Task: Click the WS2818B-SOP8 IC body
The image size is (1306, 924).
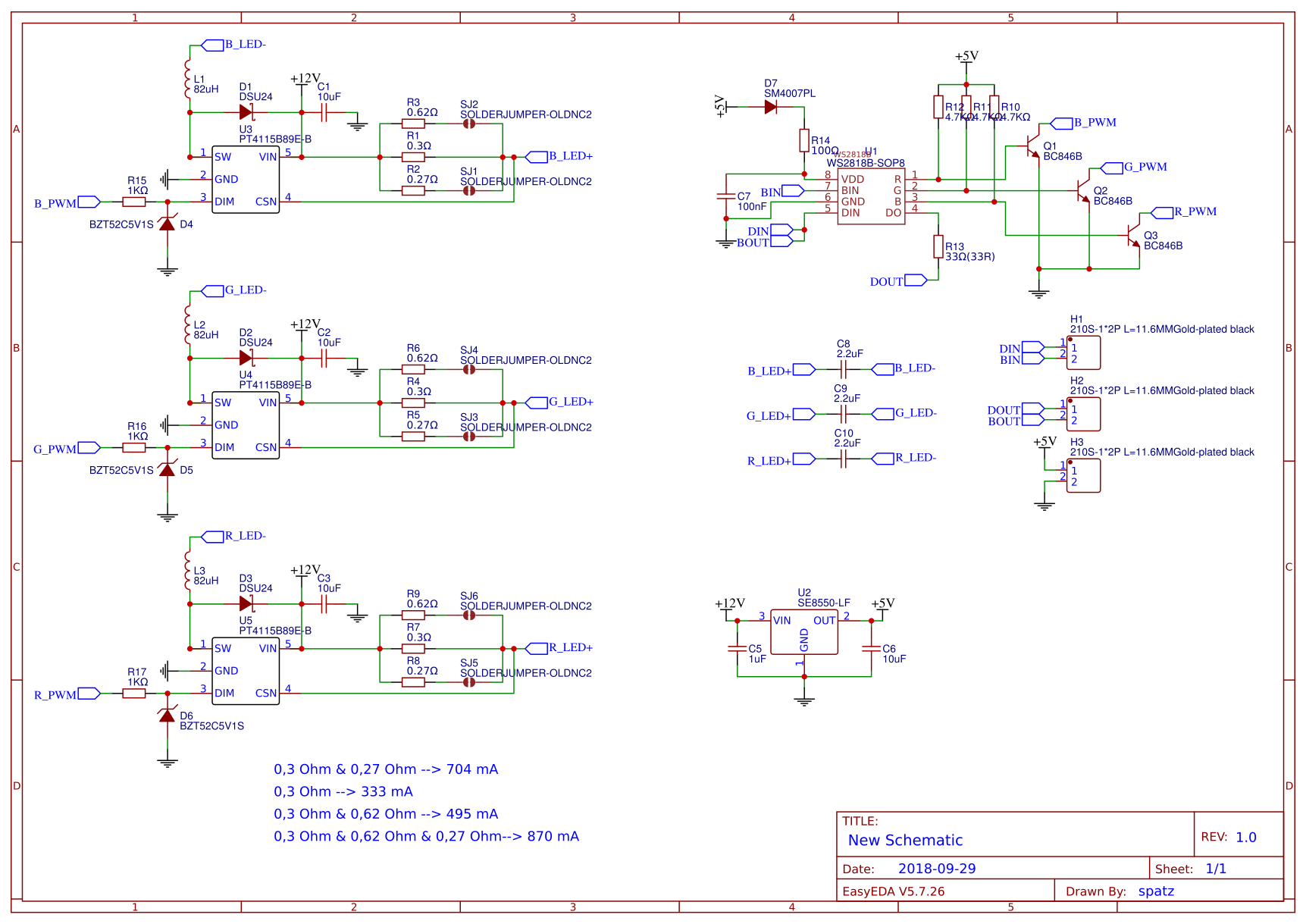Action: (871, 196)
